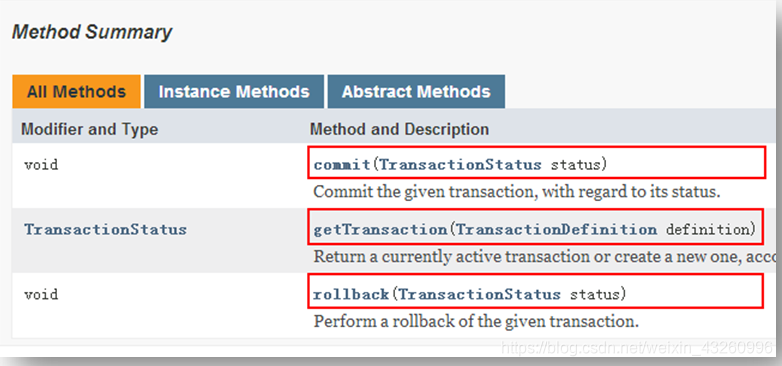Click void modifier in the commit row
The height and width of the screenshot is (366, 782).
[41, 165]
